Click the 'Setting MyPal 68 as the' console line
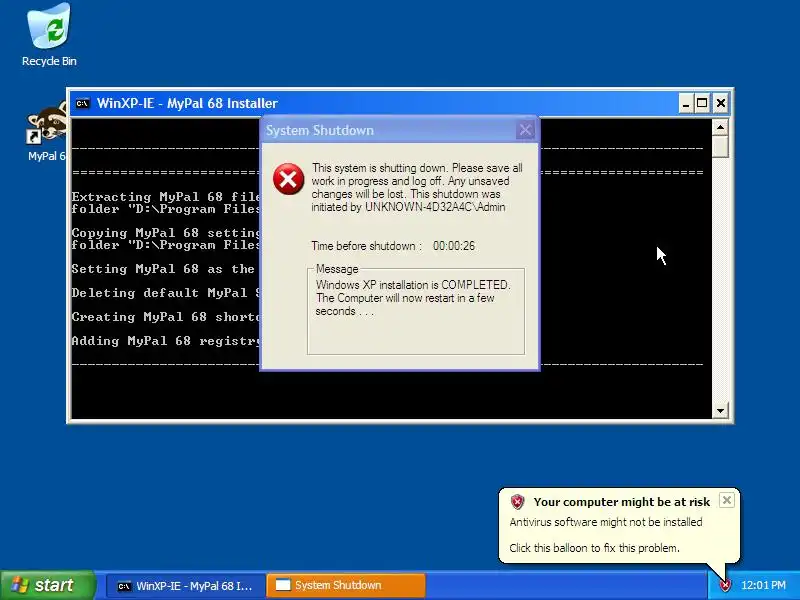 (163, 269)
